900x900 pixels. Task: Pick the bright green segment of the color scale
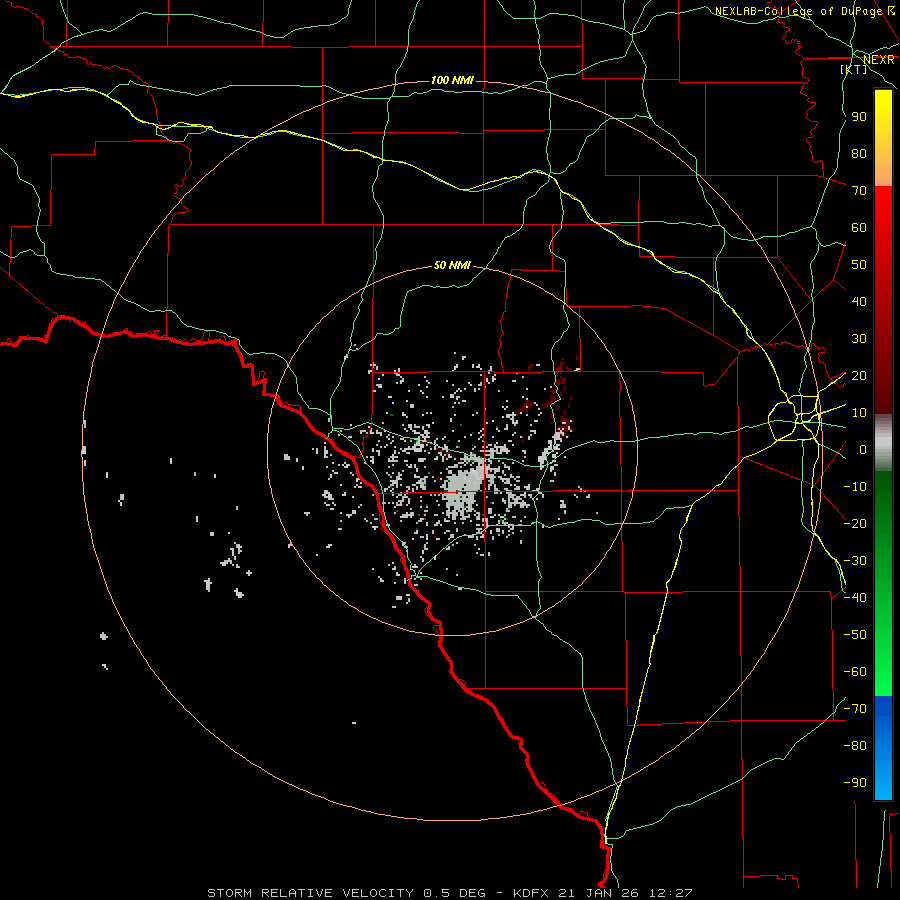click(883, 649)
